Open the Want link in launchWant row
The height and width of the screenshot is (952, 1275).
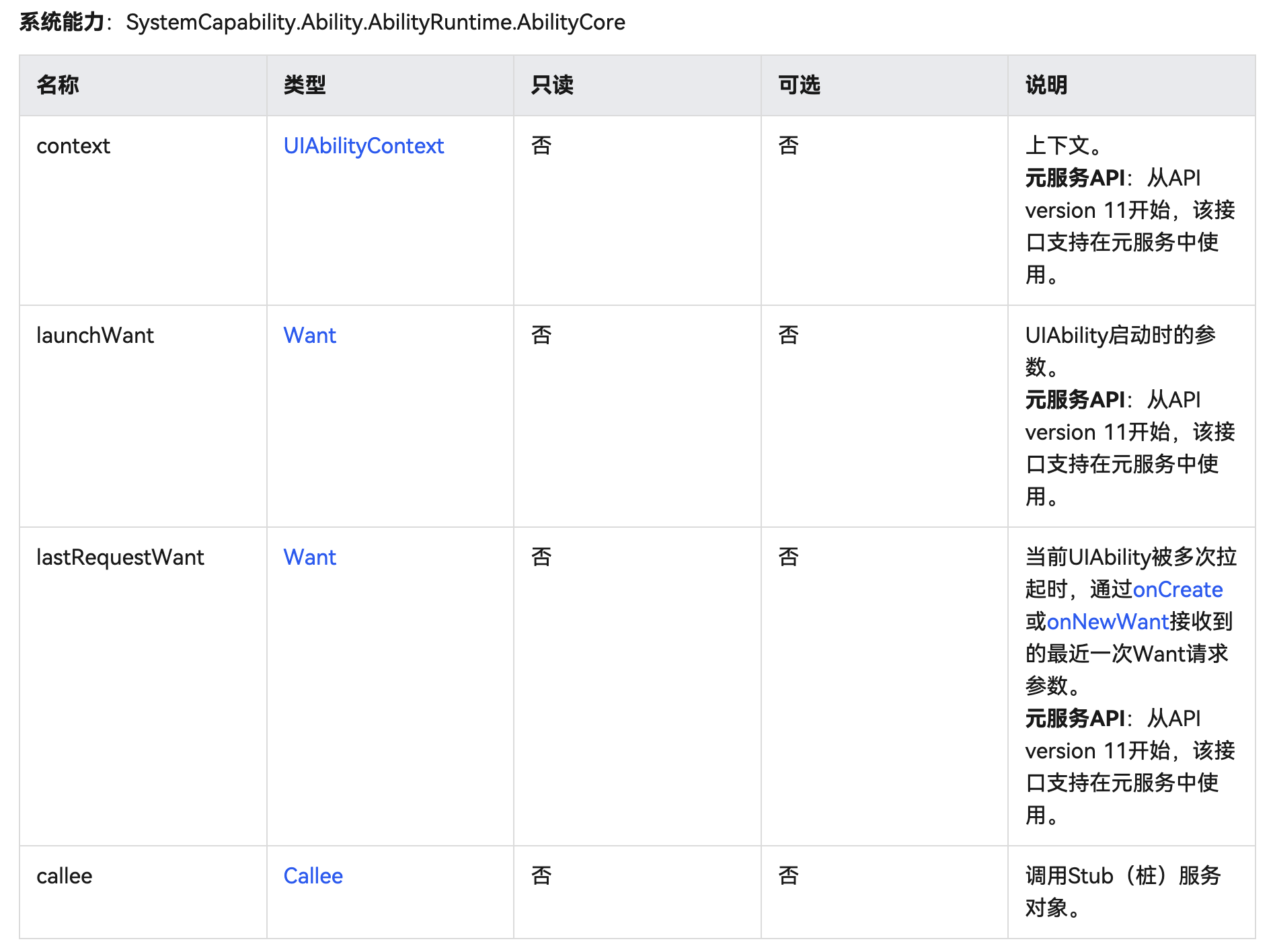[x=309, y=335]
